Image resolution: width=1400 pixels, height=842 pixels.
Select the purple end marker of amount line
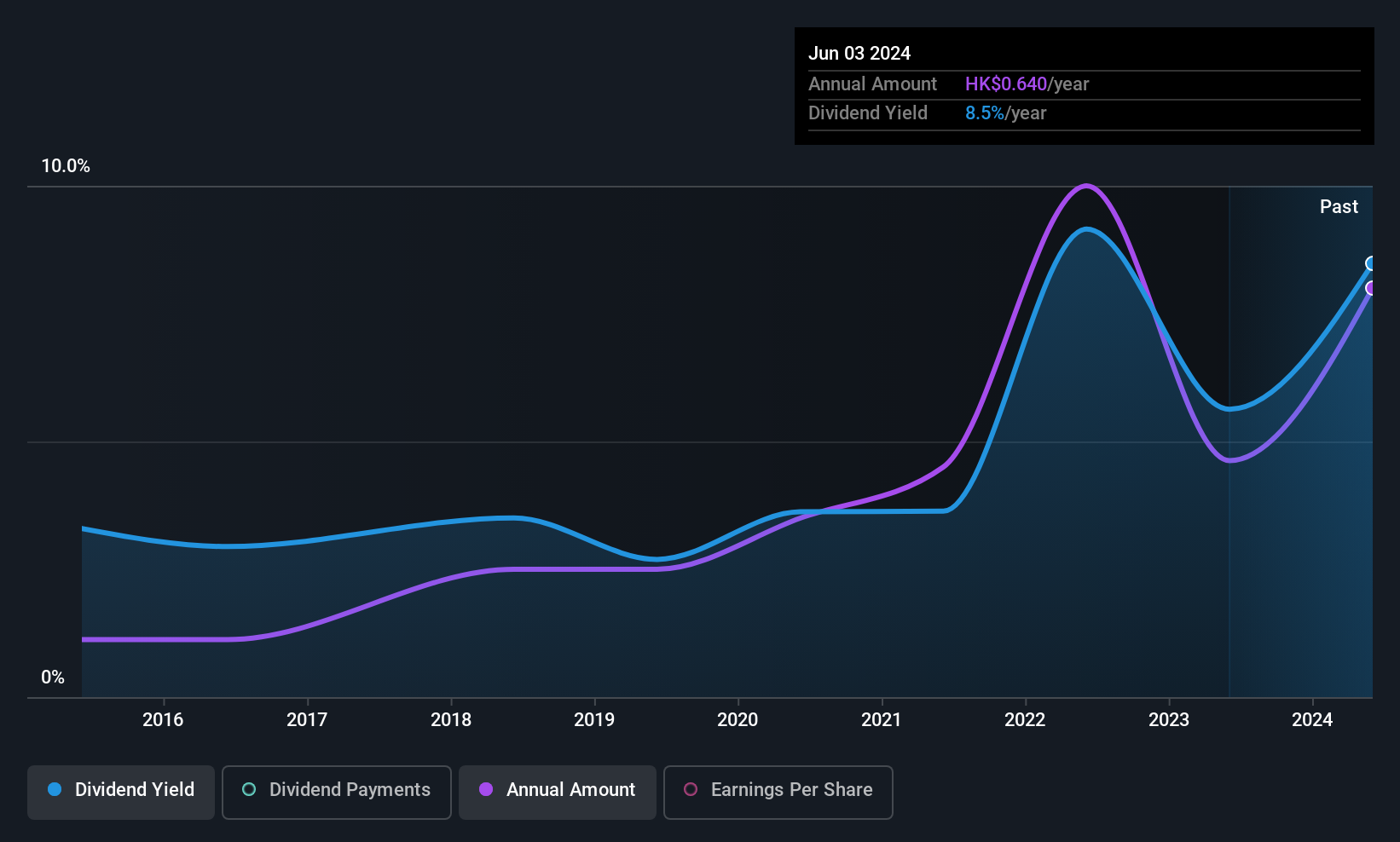[x=1371, y=288]
